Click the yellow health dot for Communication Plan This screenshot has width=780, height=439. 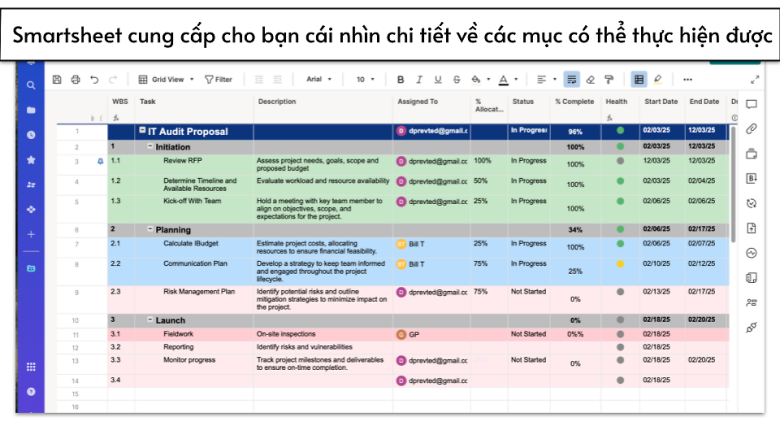coord(620,264)
